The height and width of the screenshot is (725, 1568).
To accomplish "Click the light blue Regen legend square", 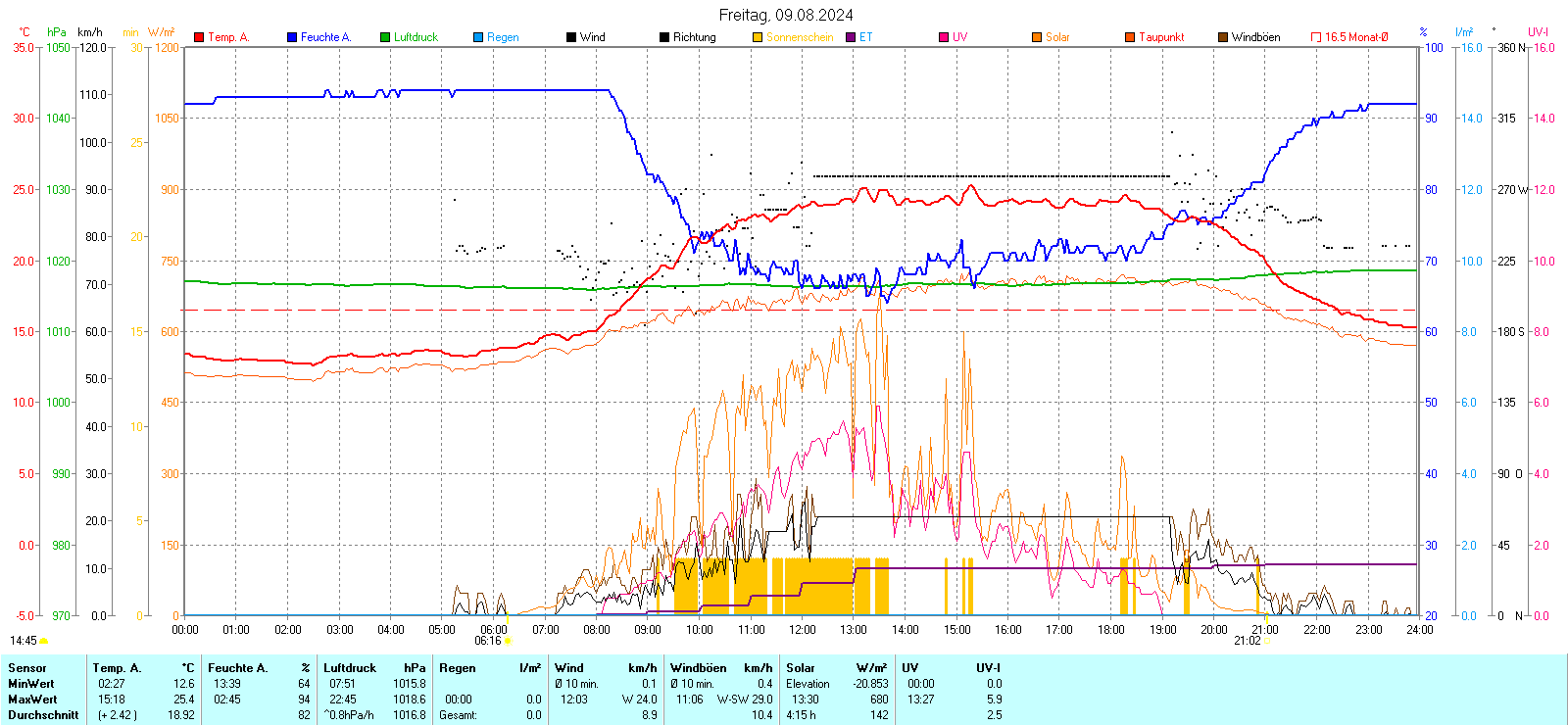I will (x=478, y=37).
